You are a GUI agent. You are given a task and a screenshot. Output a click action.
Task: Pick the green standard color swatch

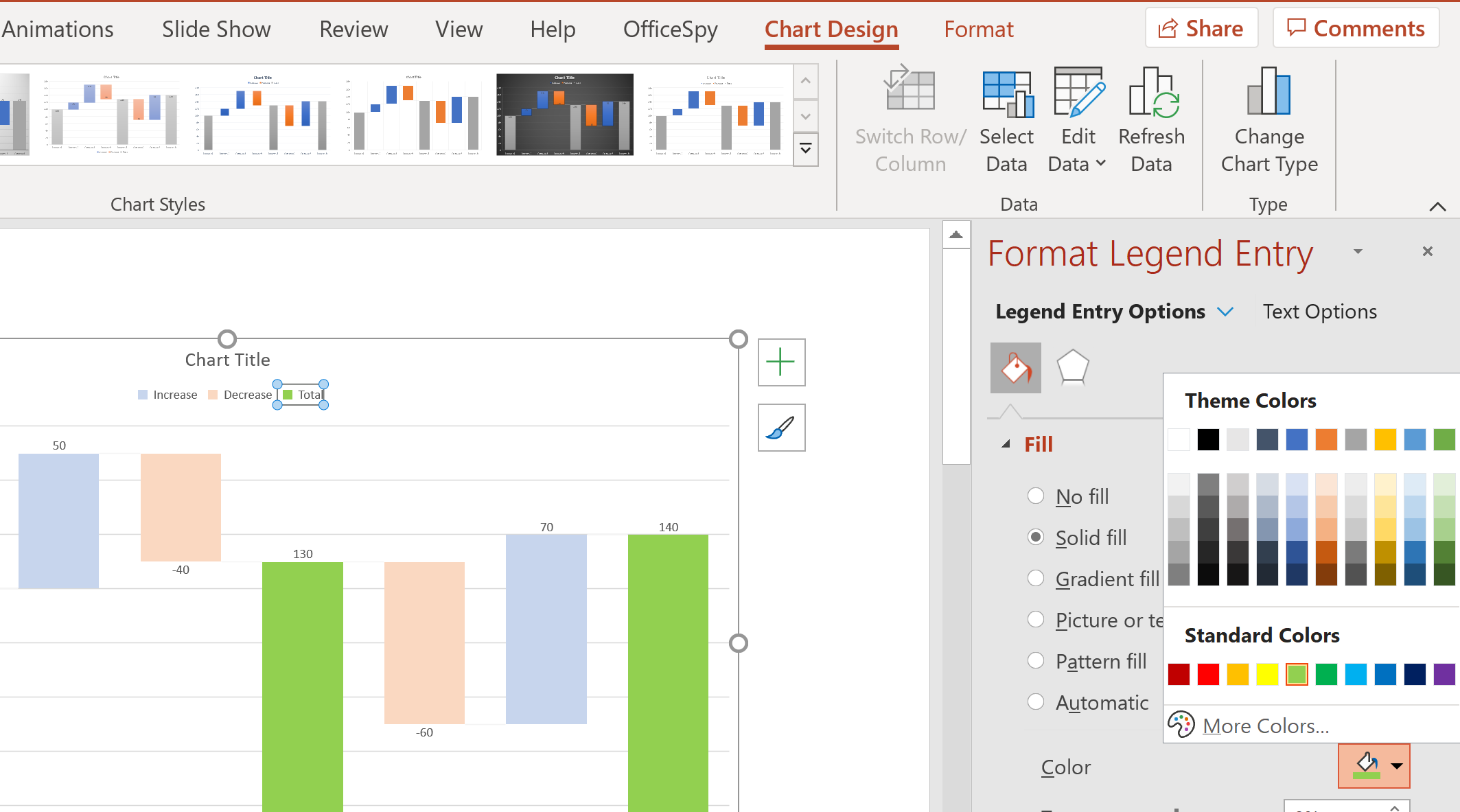[x=1325, y=674]
